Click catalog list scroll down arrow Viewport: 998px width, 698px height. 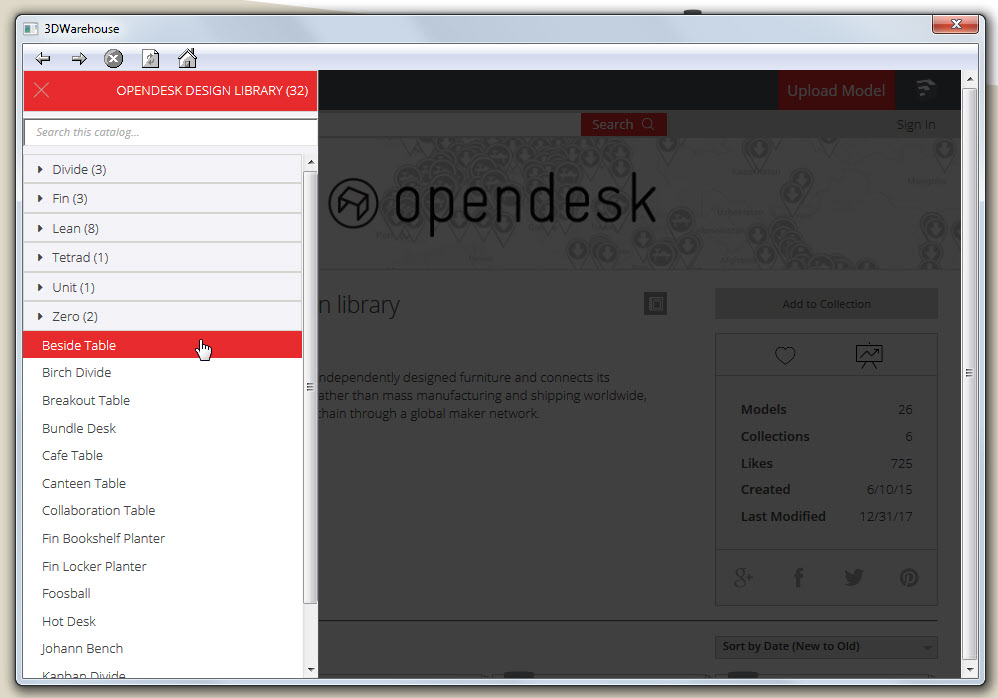[311, 669]
